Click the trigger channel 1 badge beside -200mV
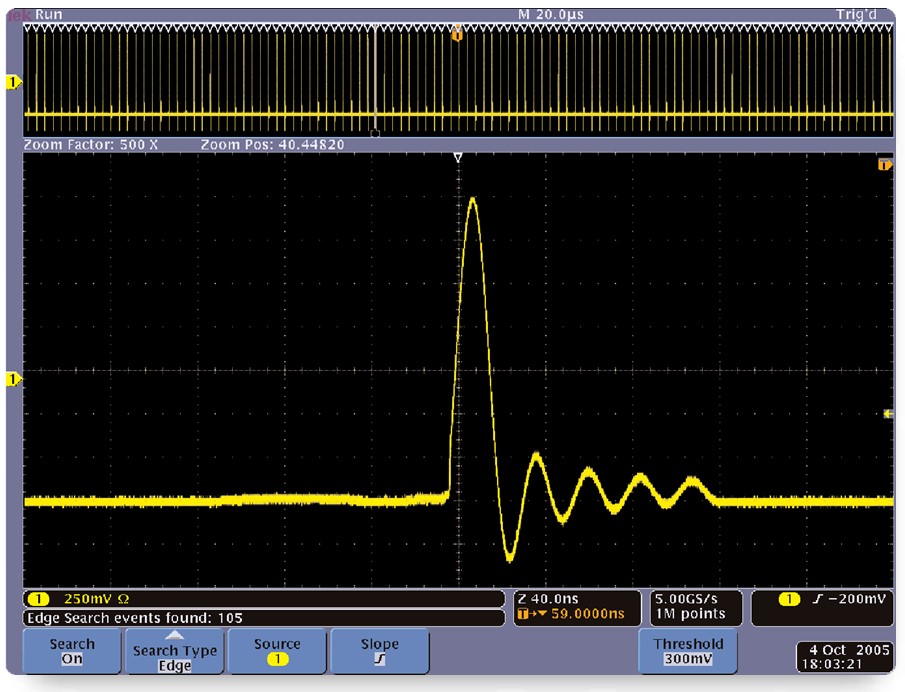The image size is (905, 692). point(789,598)
